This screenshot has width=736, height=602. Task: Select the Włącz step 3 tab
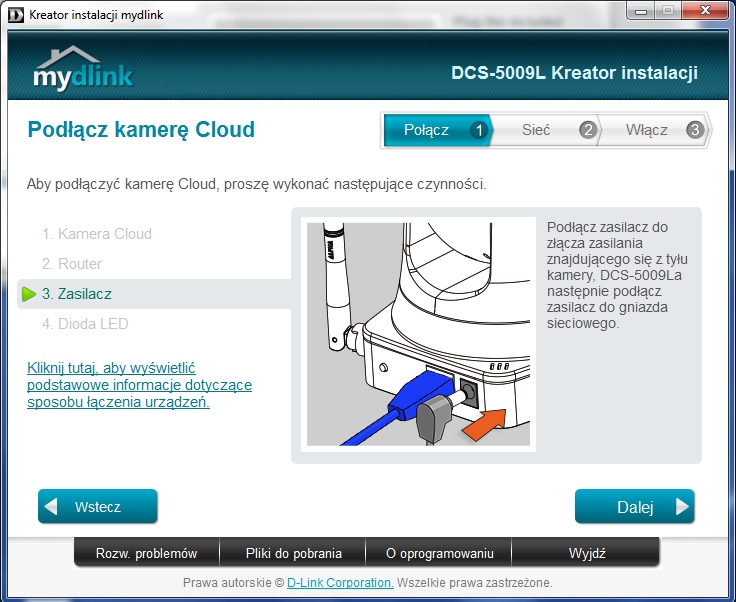pos(654,130)
